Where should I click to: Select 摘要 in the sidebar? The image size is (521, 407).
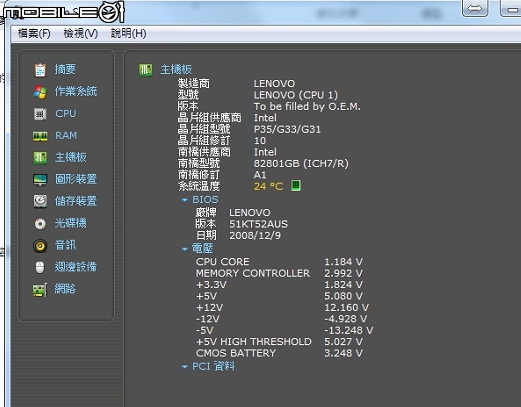(x=65, y=69)
